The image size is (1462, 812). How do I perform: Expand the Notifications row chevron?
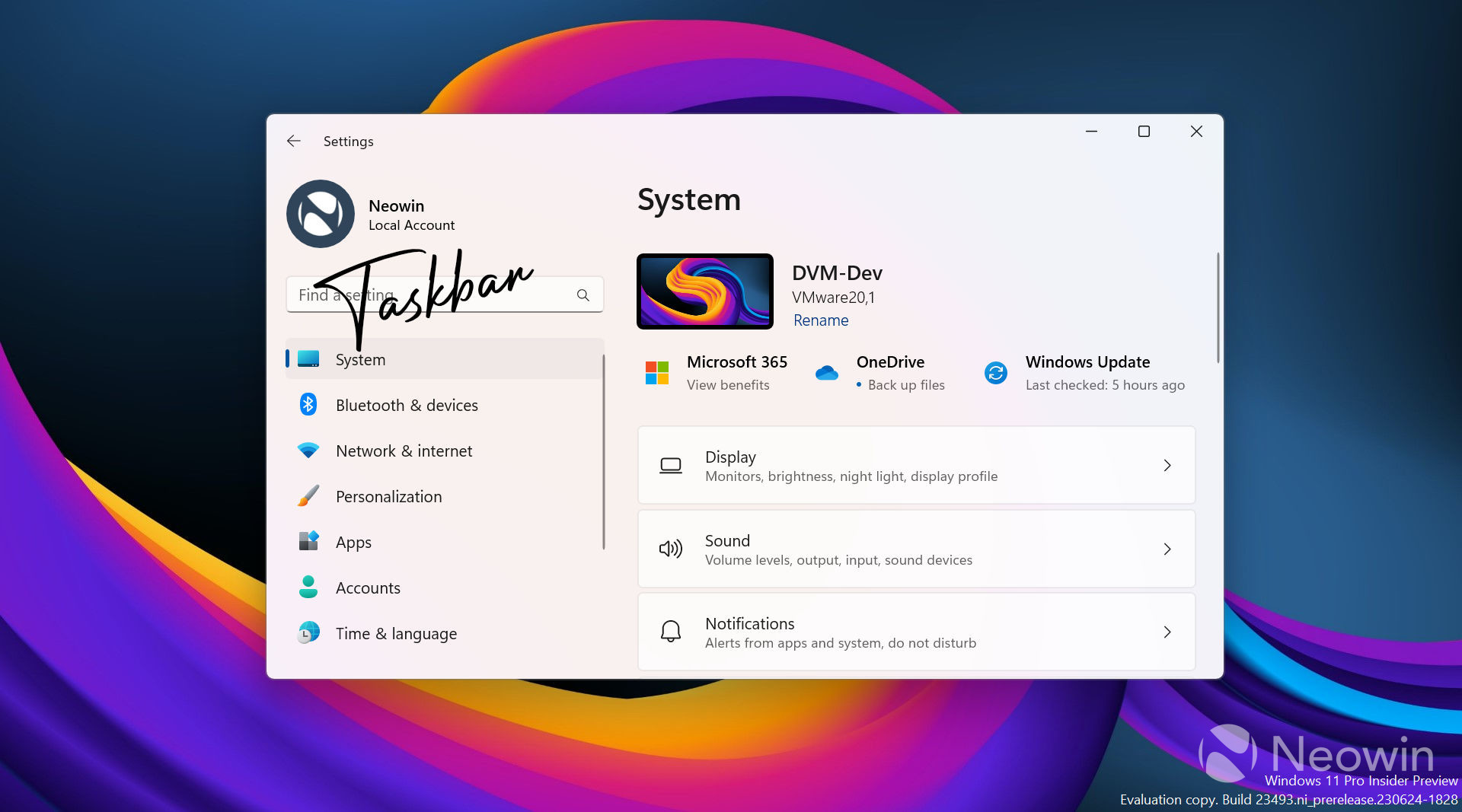(1167, 632)
